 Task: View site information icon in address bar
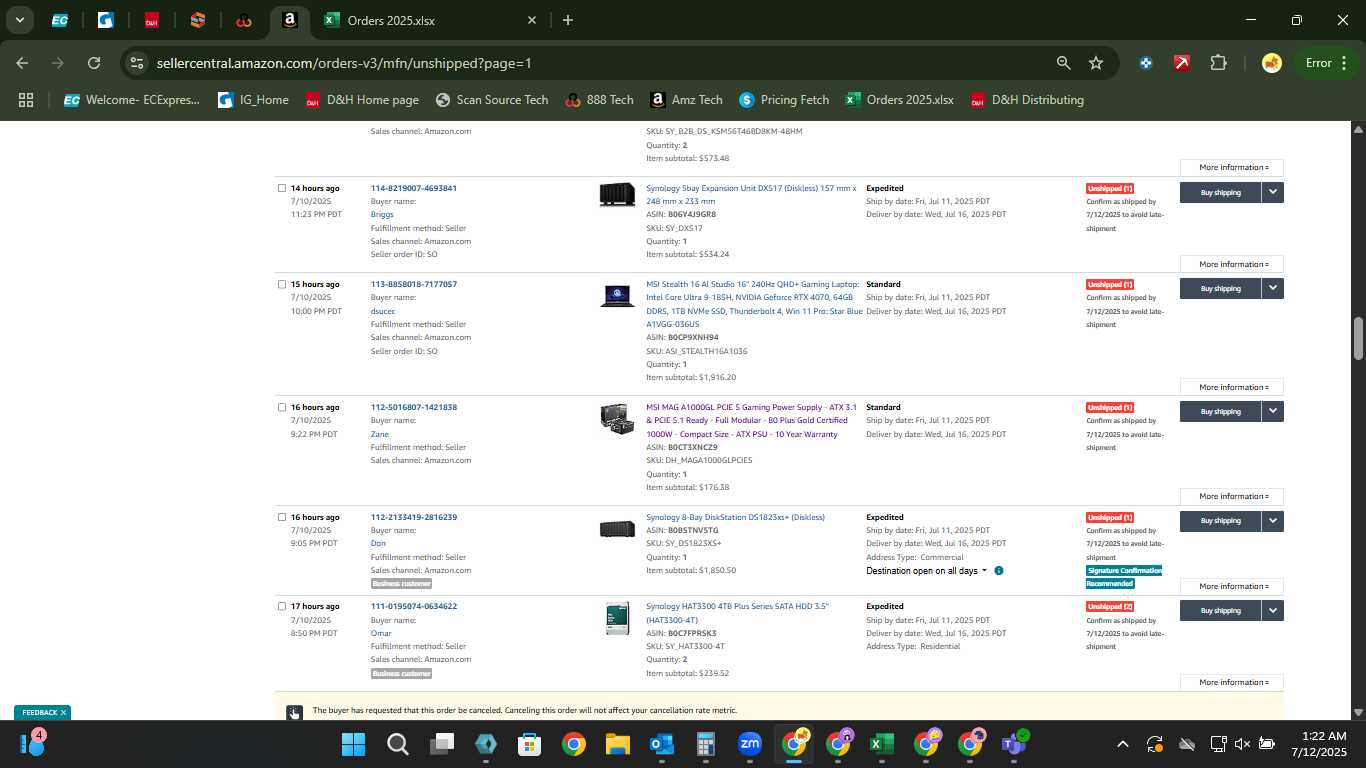137,63
